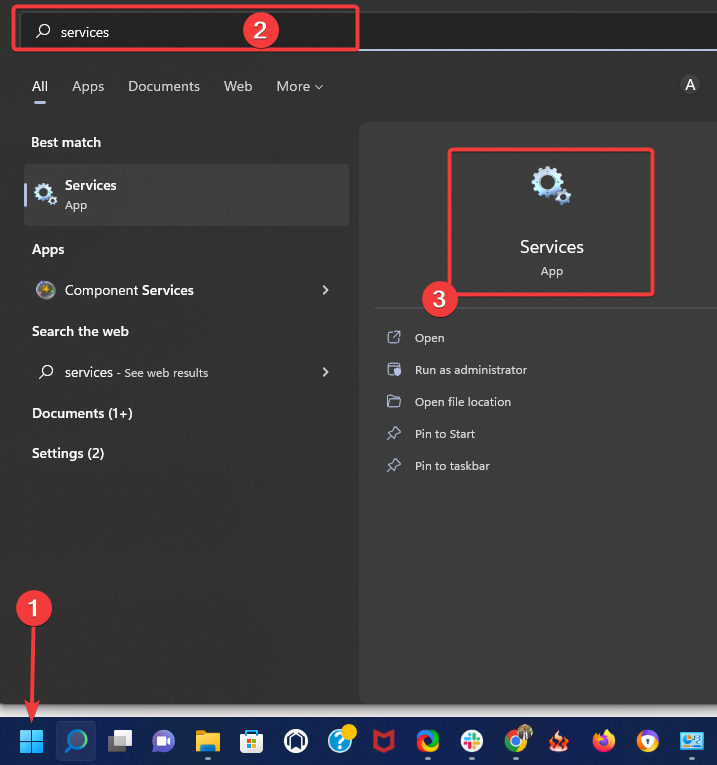Image resolution: width=717 pixels, height=765 pixels.
Task: Open the Settings (2) results group
Action: (x=68, y=453)
